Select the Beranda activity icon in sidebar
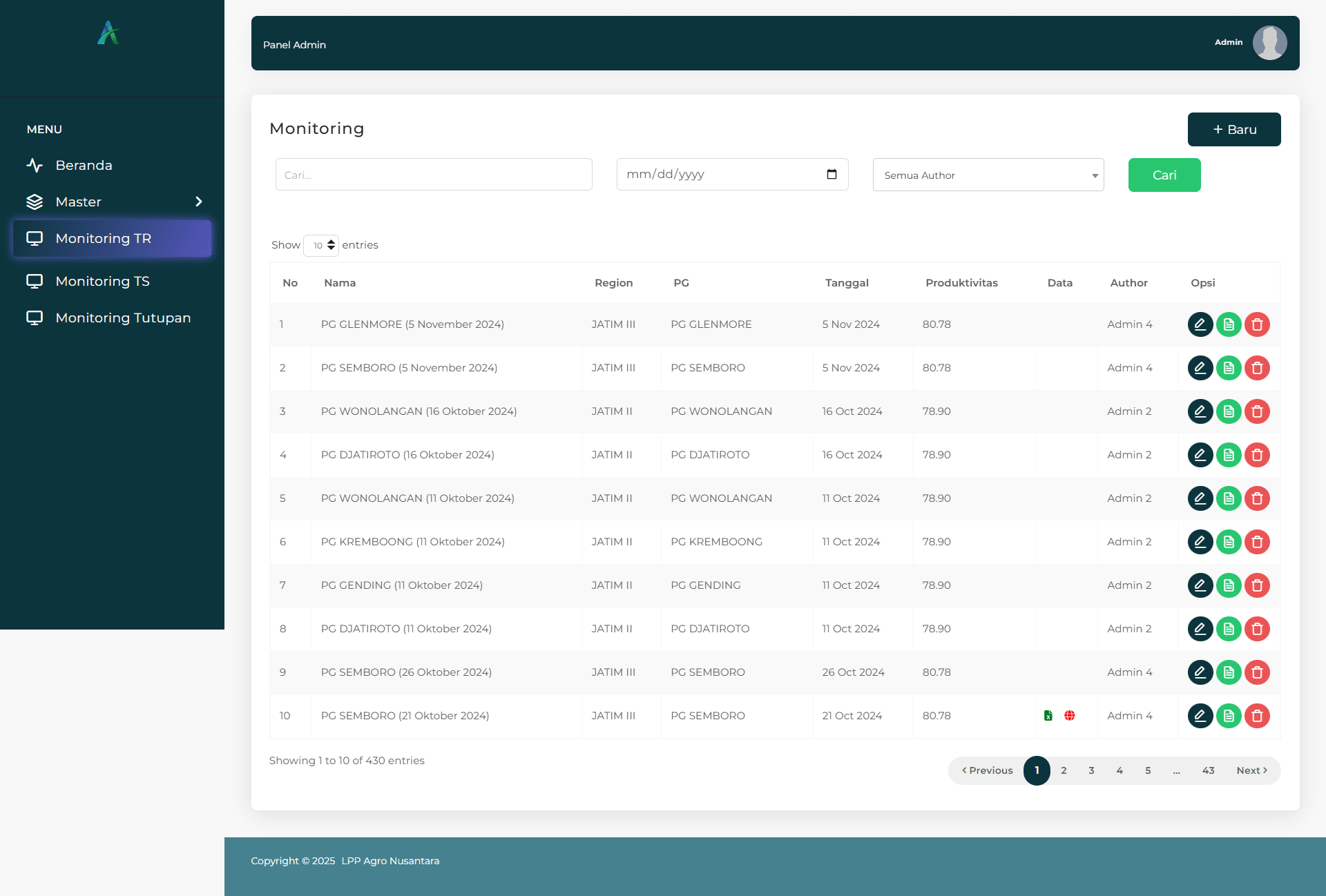1326x896 pixels. [x=36, y=165]
